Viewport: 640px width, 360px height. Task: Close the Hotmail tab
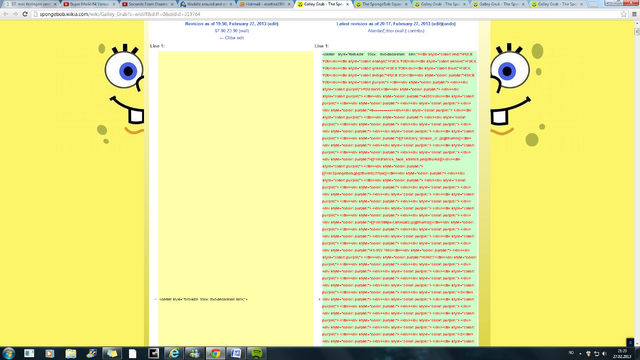pos(289,4)
